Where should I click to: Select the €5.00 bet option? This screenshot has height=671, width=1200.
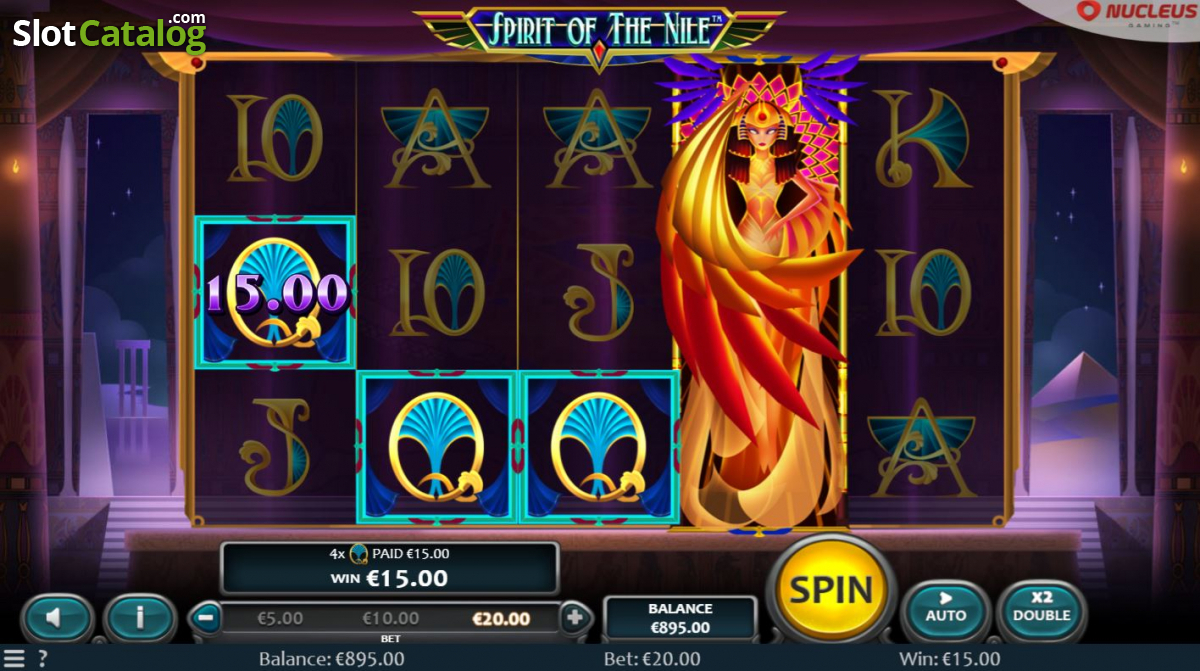[280, 619]
